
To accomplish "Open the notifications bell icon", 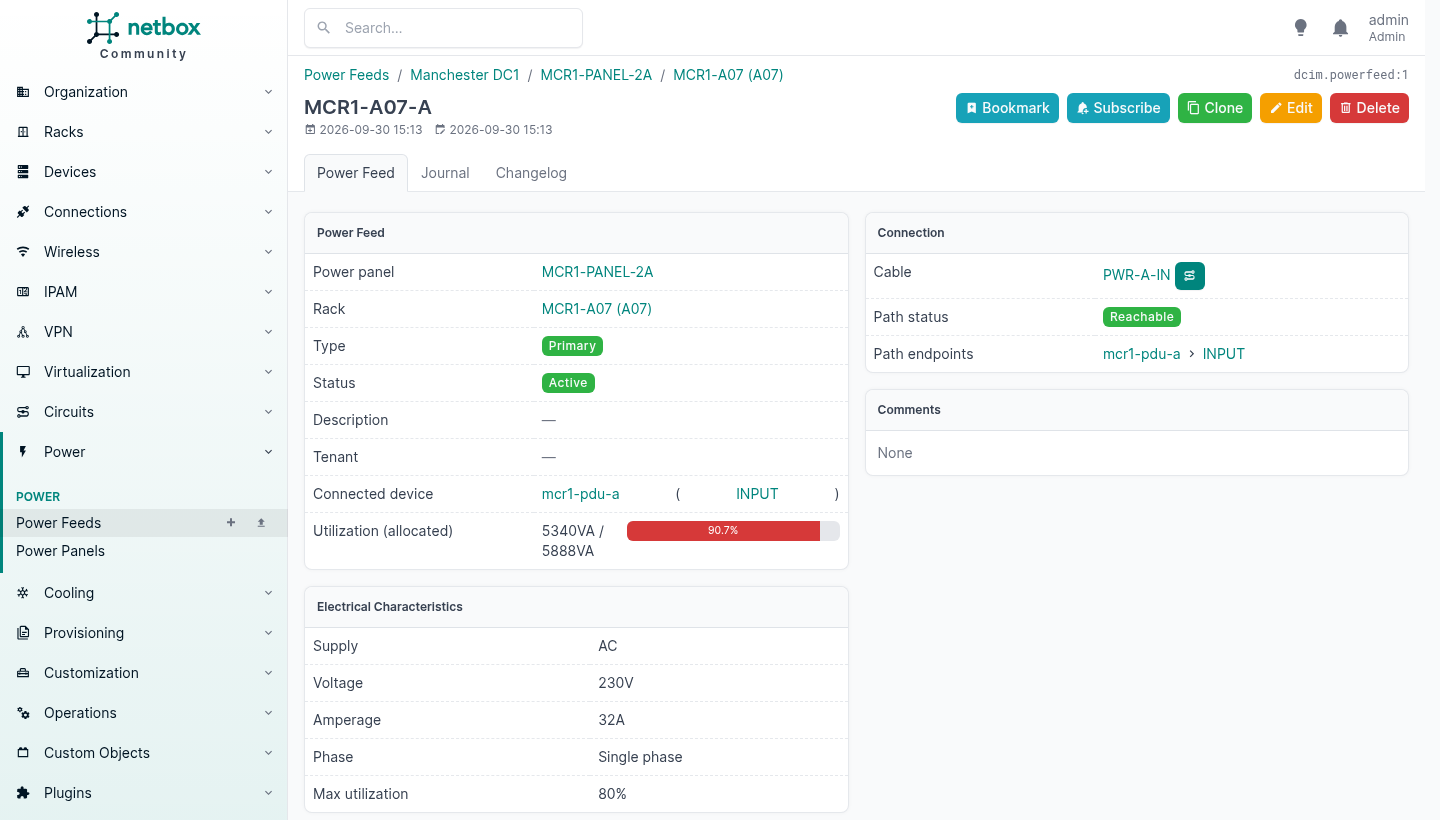I will pos(1341,28).
